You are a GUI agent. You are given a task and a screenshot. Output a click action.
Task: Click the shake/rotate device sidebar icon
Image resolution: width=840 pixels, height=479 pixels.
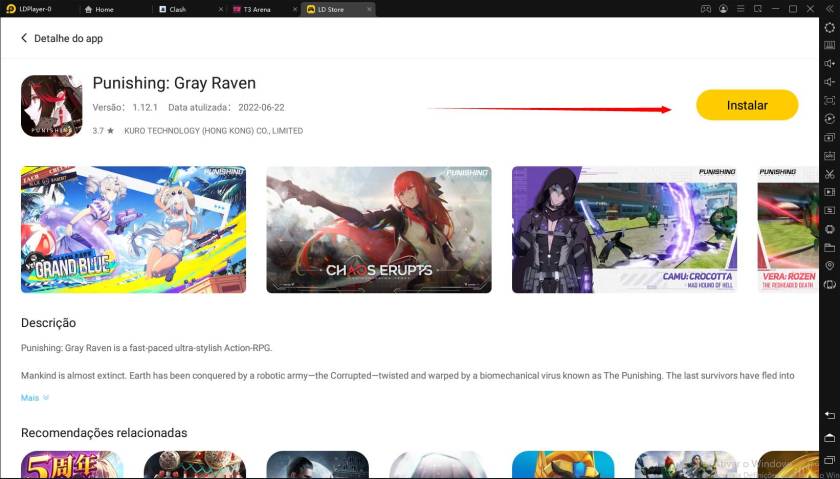[x=830, y=285]
